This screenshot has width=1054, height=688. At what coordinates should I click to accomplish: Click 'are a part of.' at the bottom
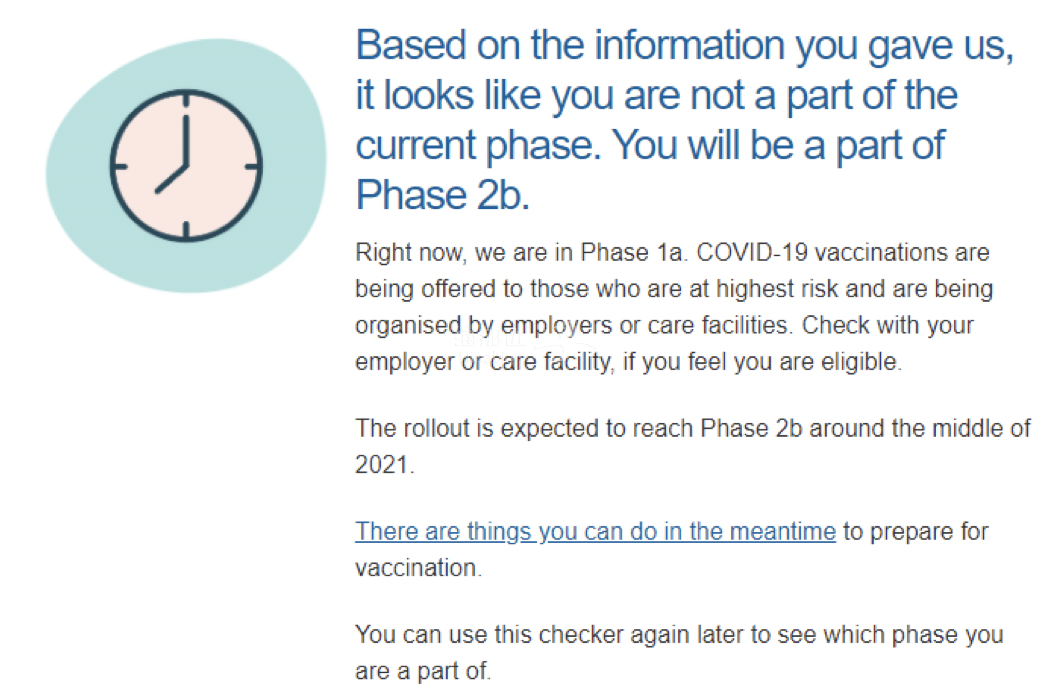point(423,671)
